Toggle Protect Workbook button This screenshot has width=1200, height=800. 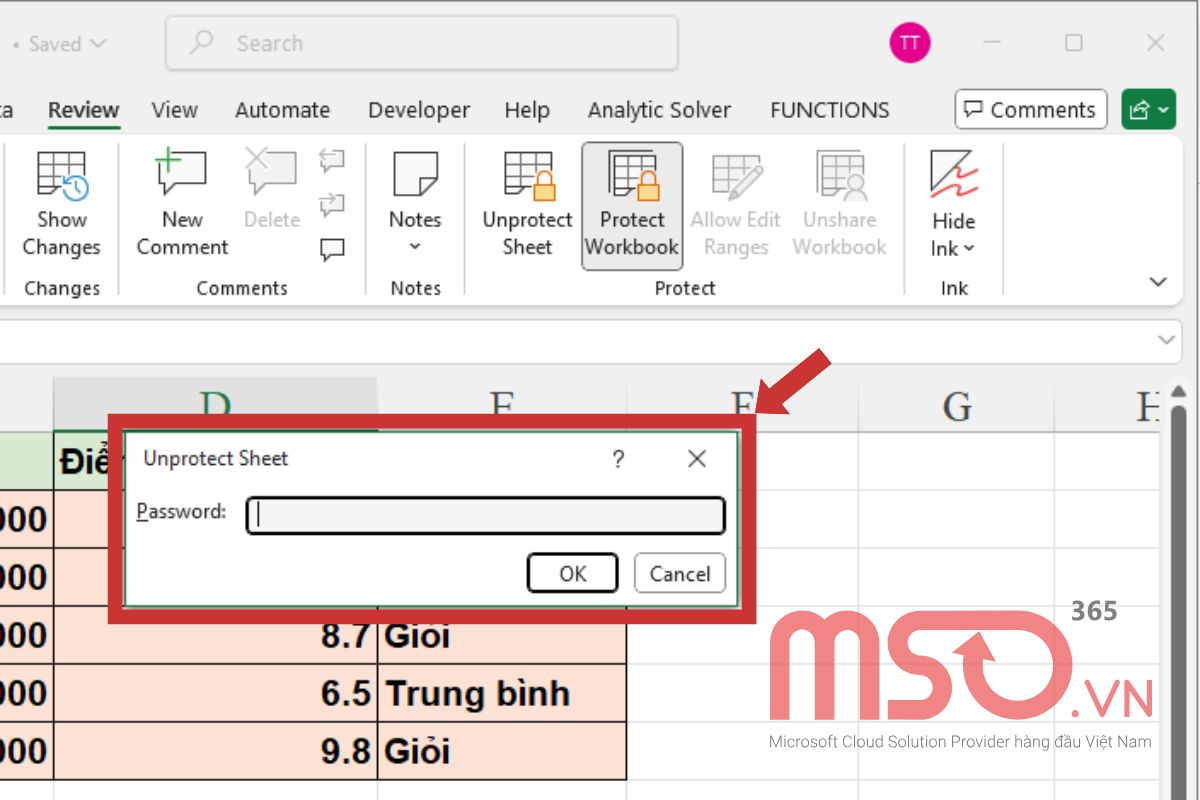[x=632, y=206]
